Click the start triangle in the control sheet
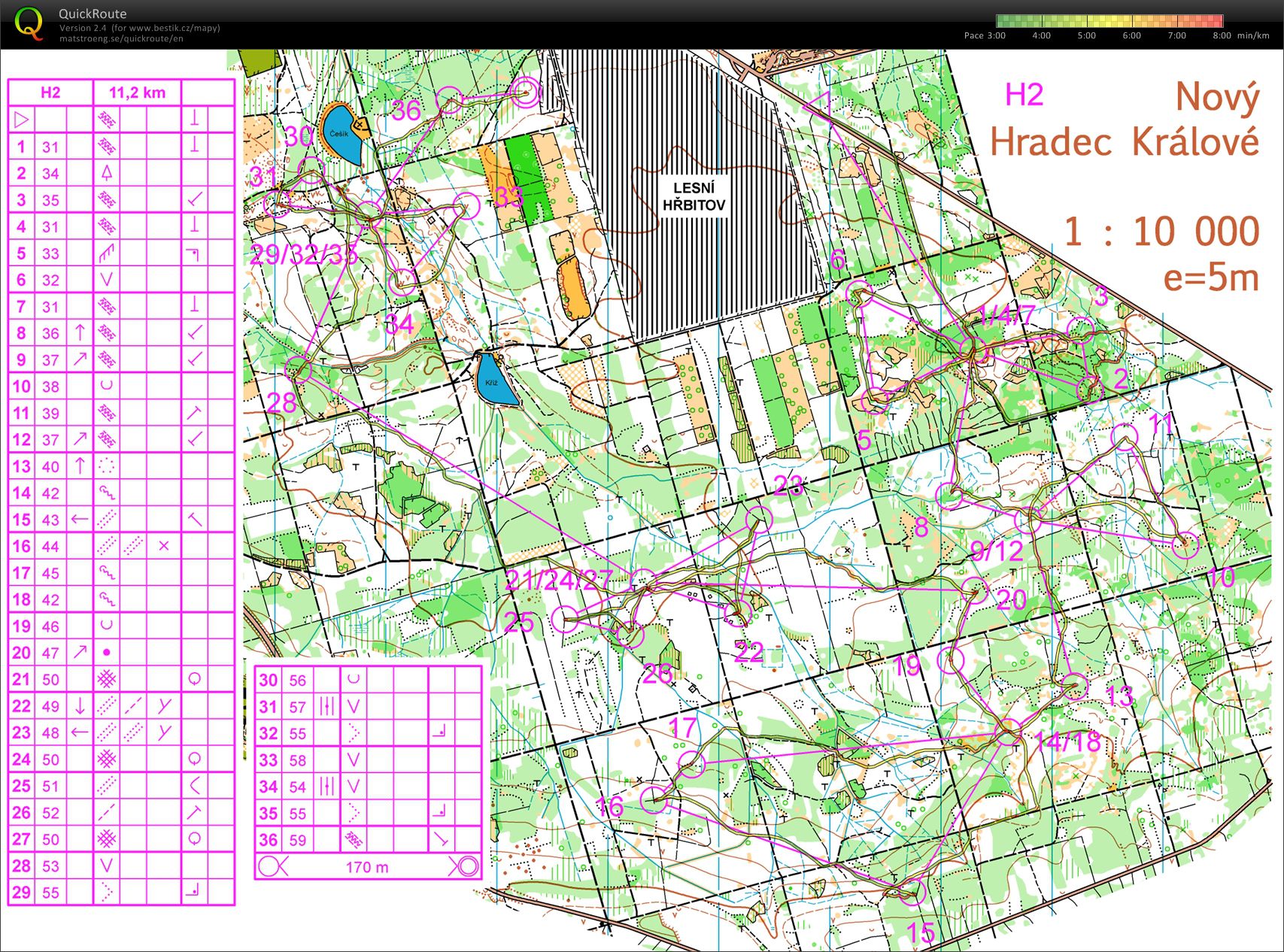The width and height of the screenshot is (1284, 952). 21,119
